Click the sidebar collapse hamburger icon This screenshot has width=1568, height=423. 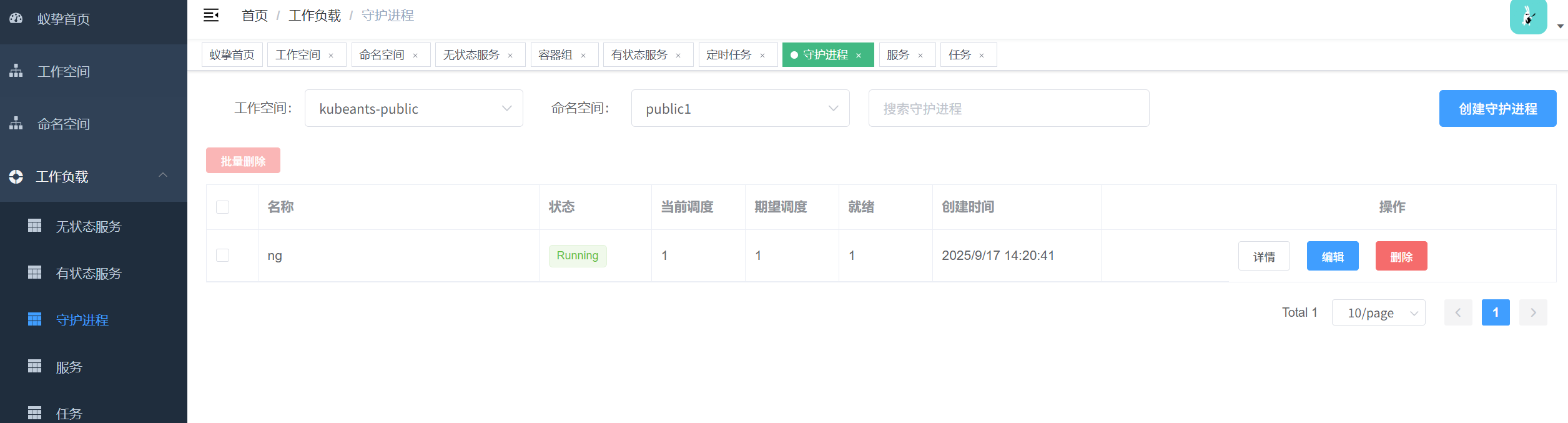coord(211,16)
